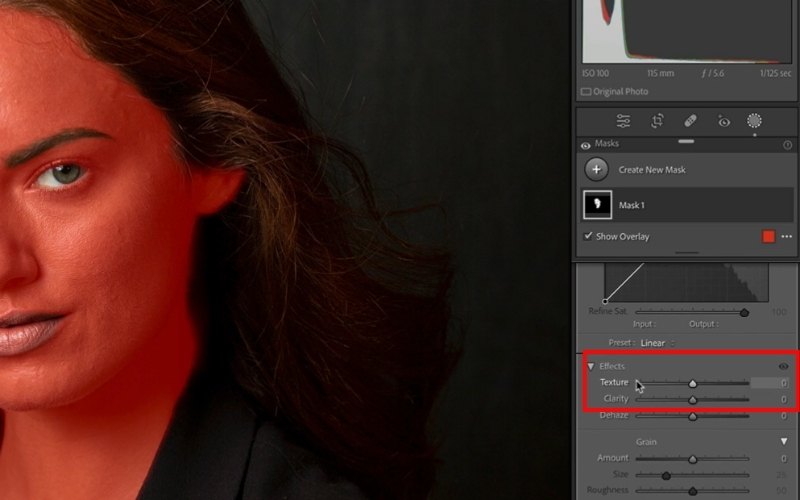
Task: Select the Red Eye correction tool
Action: click(723, 121)
